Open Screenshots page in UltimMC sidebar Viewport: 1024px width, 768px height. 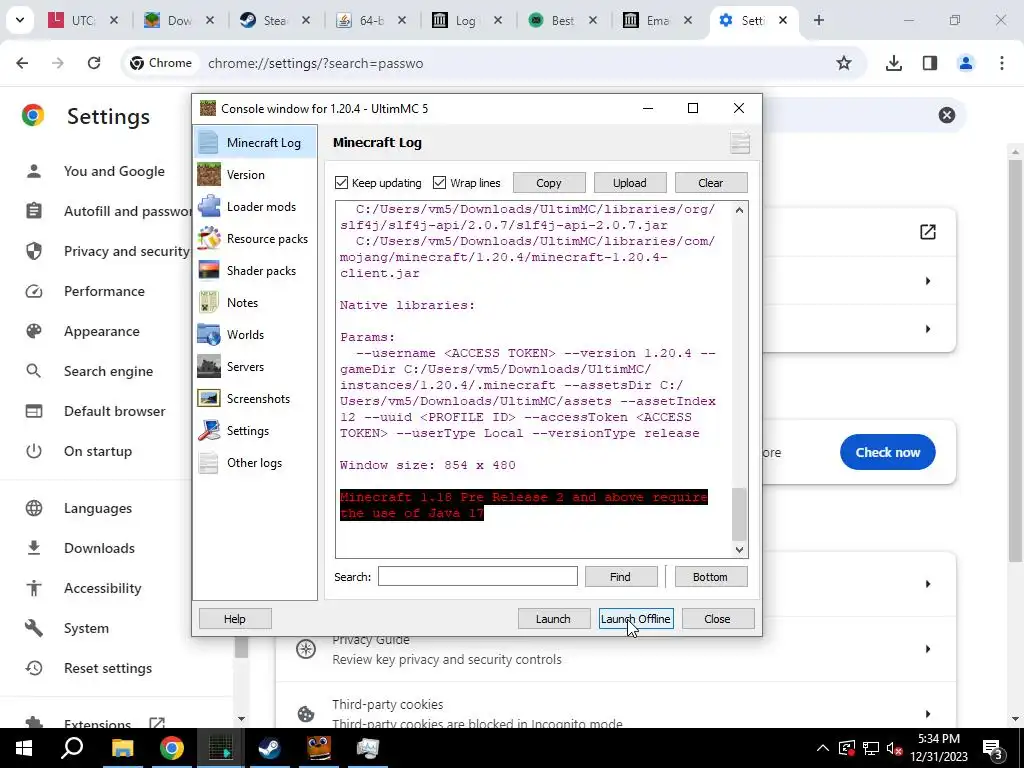pyautogui.click(x=255, y=398)
